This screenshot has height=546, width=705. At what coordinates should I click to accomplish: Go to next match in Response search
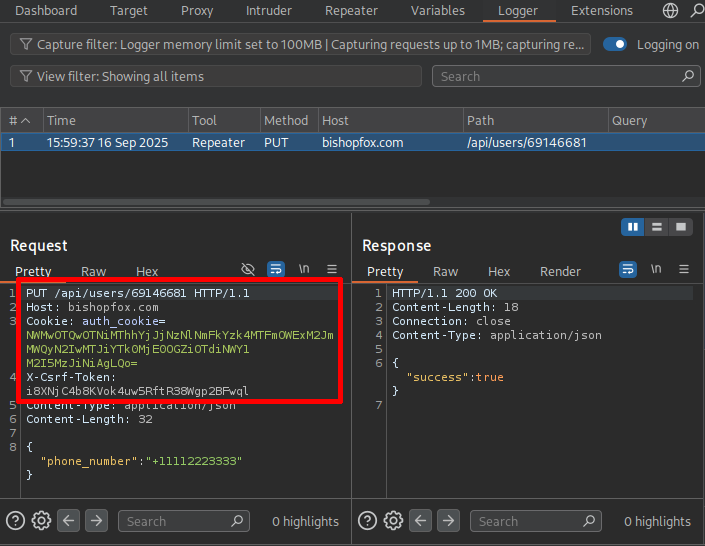[448, 521]
